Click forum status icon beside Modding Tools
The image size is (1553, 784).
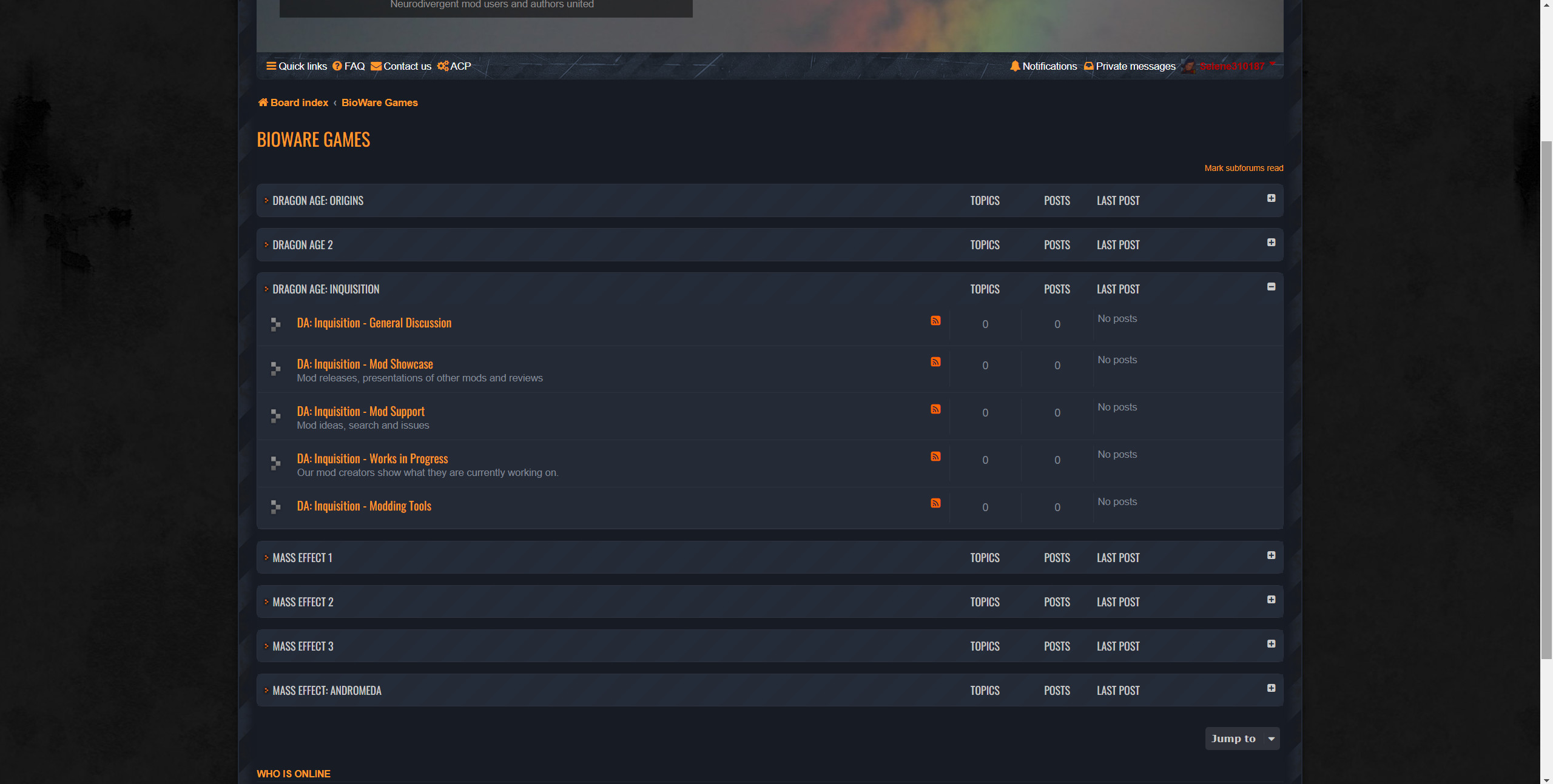point(275,507)
